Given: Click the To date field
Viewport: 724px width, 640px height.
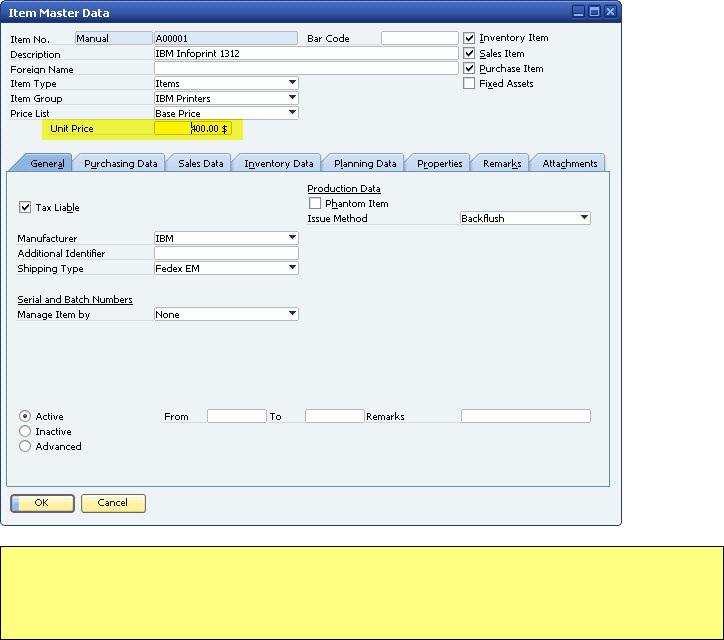Looking at the screenshot, I should pos(335,416).
